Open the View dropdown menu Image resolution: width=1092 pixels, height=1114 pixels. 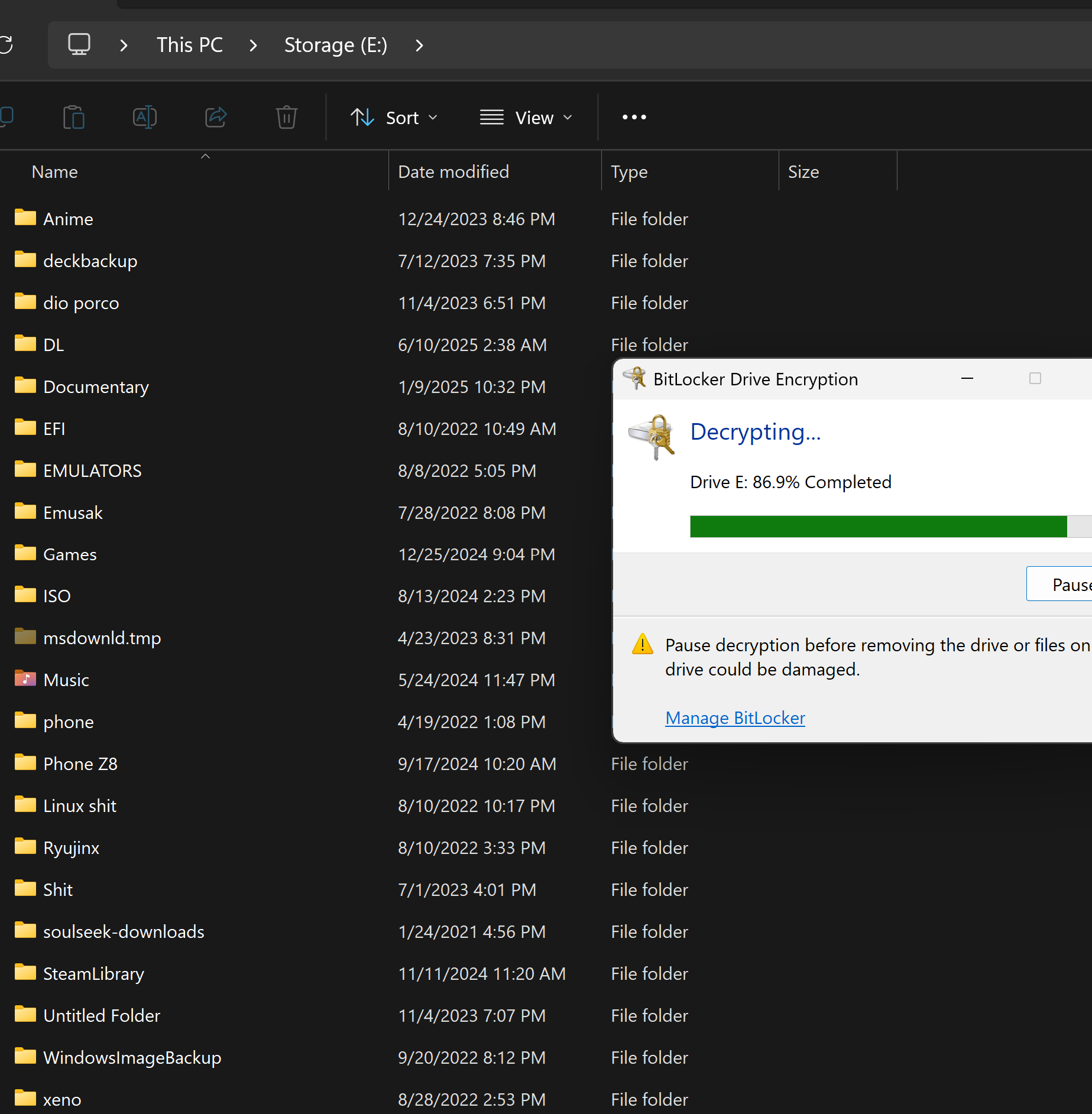(526, 117)
